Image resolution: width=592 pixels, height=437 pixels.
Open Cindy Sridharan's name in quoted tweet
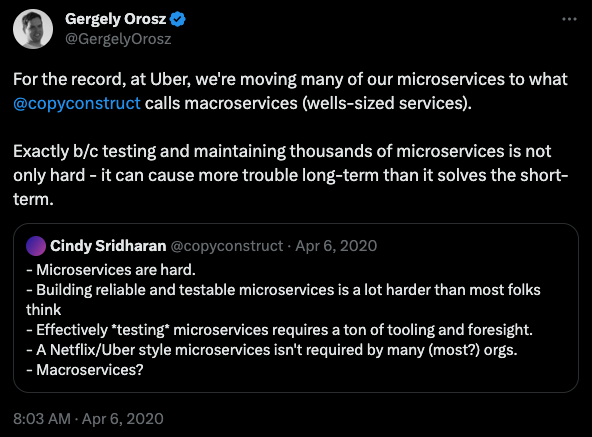click(x=108, y=246)
